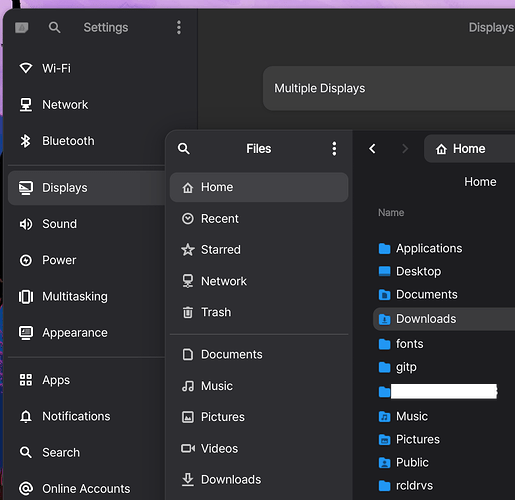Select the Downloads folder in file list
The height and width of the screenshot is (500, 515).
(444, 319)
